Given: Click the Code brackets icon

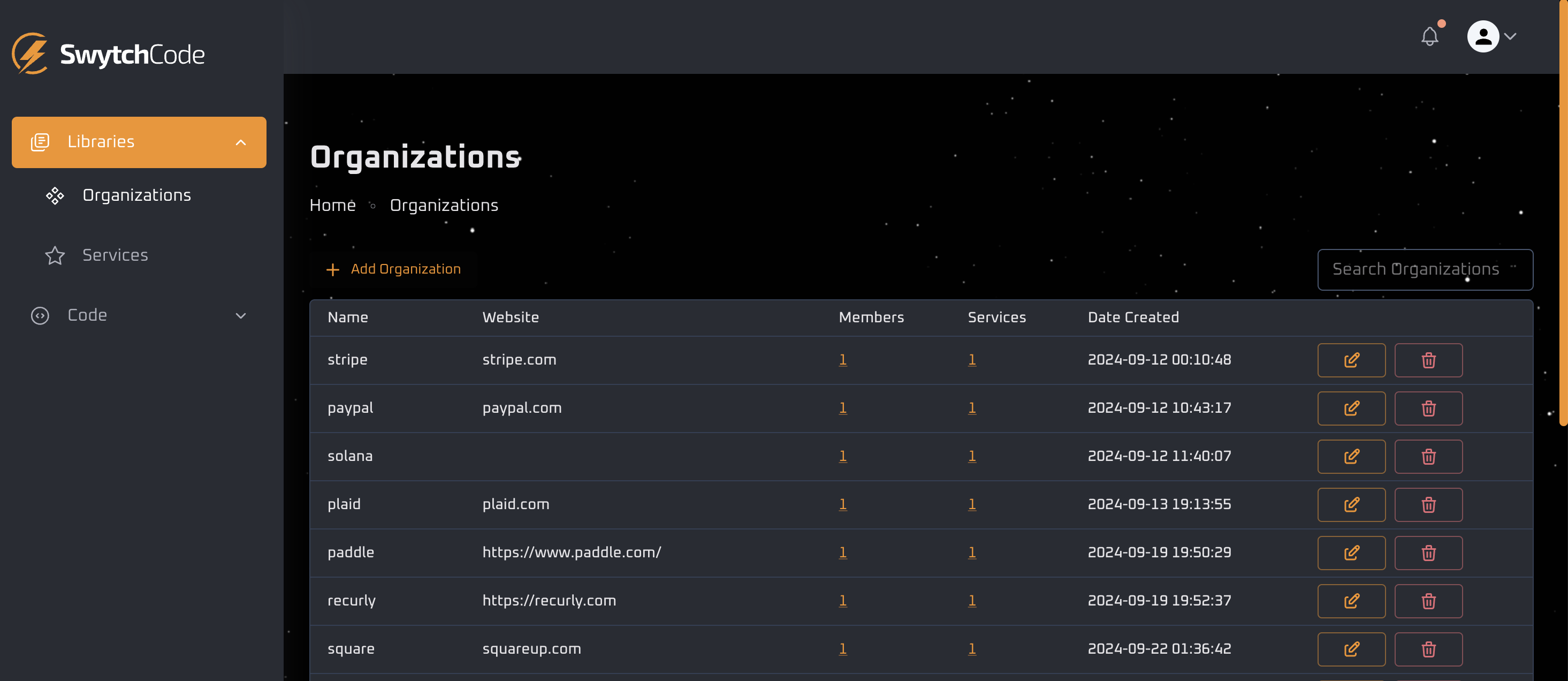Looking at the screenshot, I should (x=40, y=315).
